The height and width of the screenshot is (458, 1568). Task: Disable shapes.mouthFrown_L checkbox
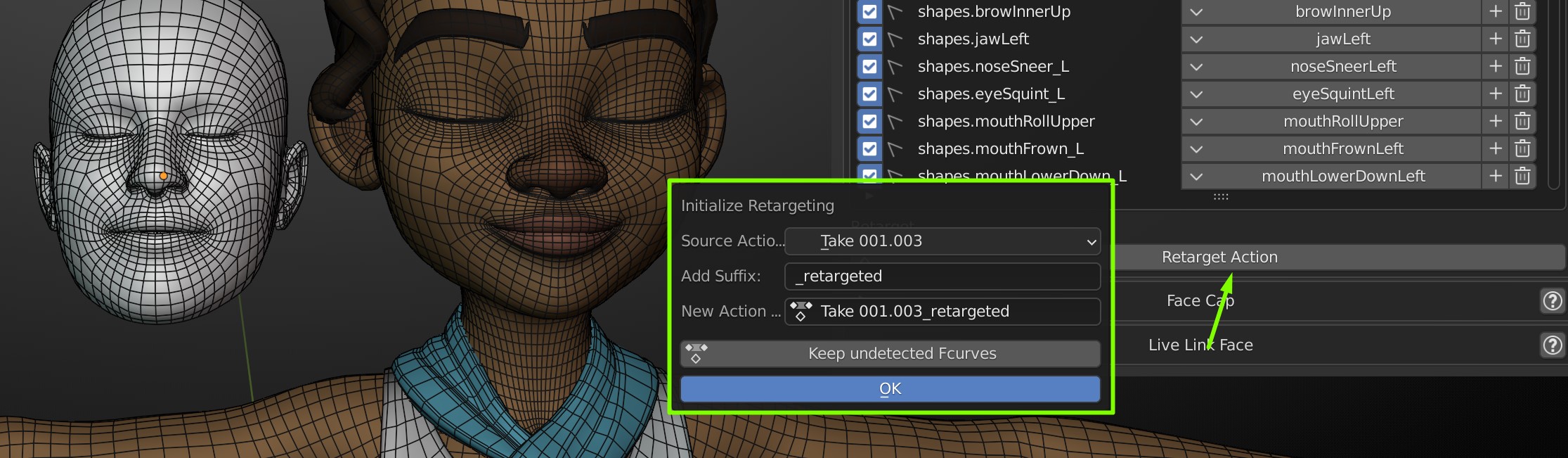(869, 148)
